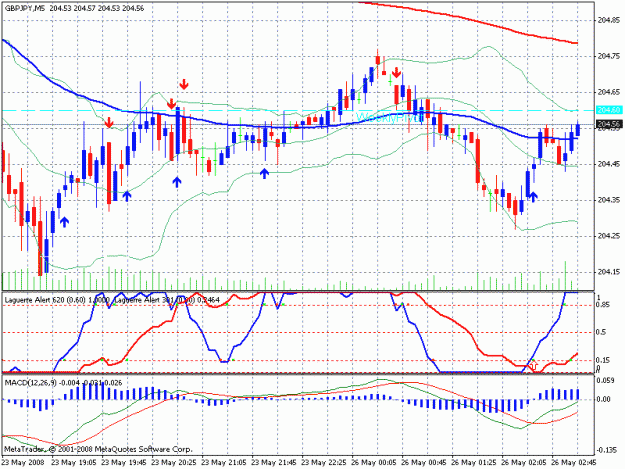Click the -0.135 MACD scale value
The width and height of the screenshot is (625, 469).
[x=605, y=450]
